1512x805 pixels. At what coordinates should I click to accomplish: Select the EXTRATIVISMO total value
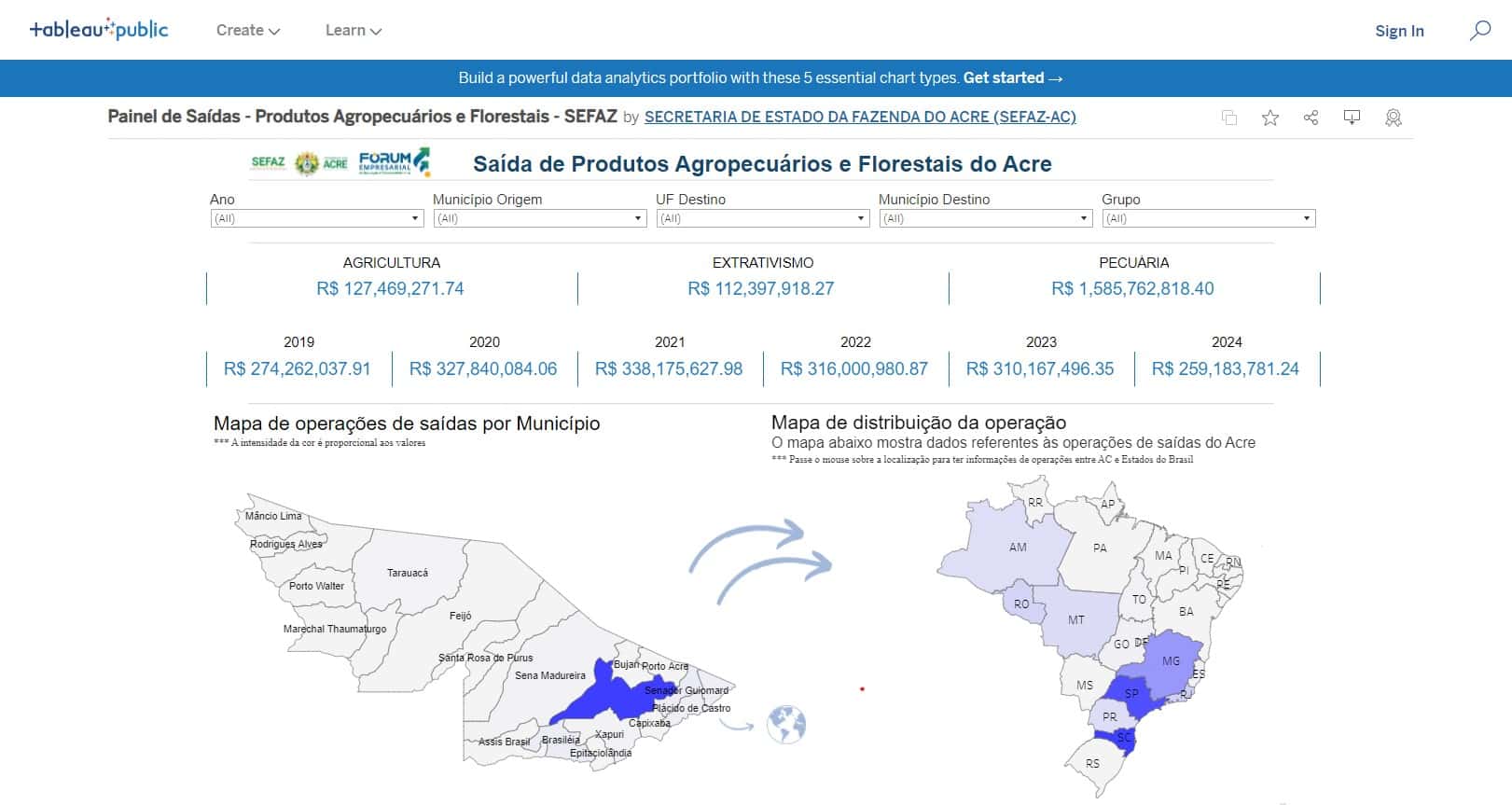tap(761, 289)
